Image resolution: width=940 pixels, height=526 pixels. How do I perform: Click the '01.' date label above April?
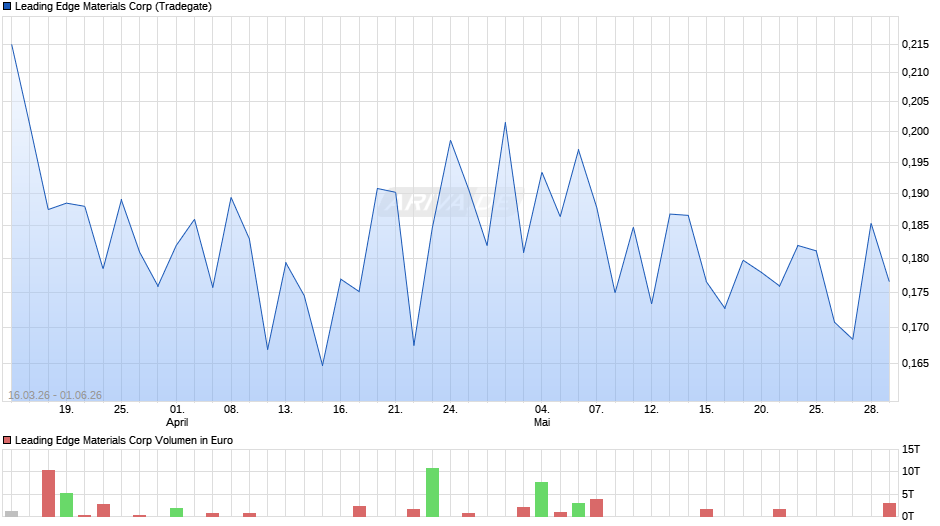pos(177,410)
